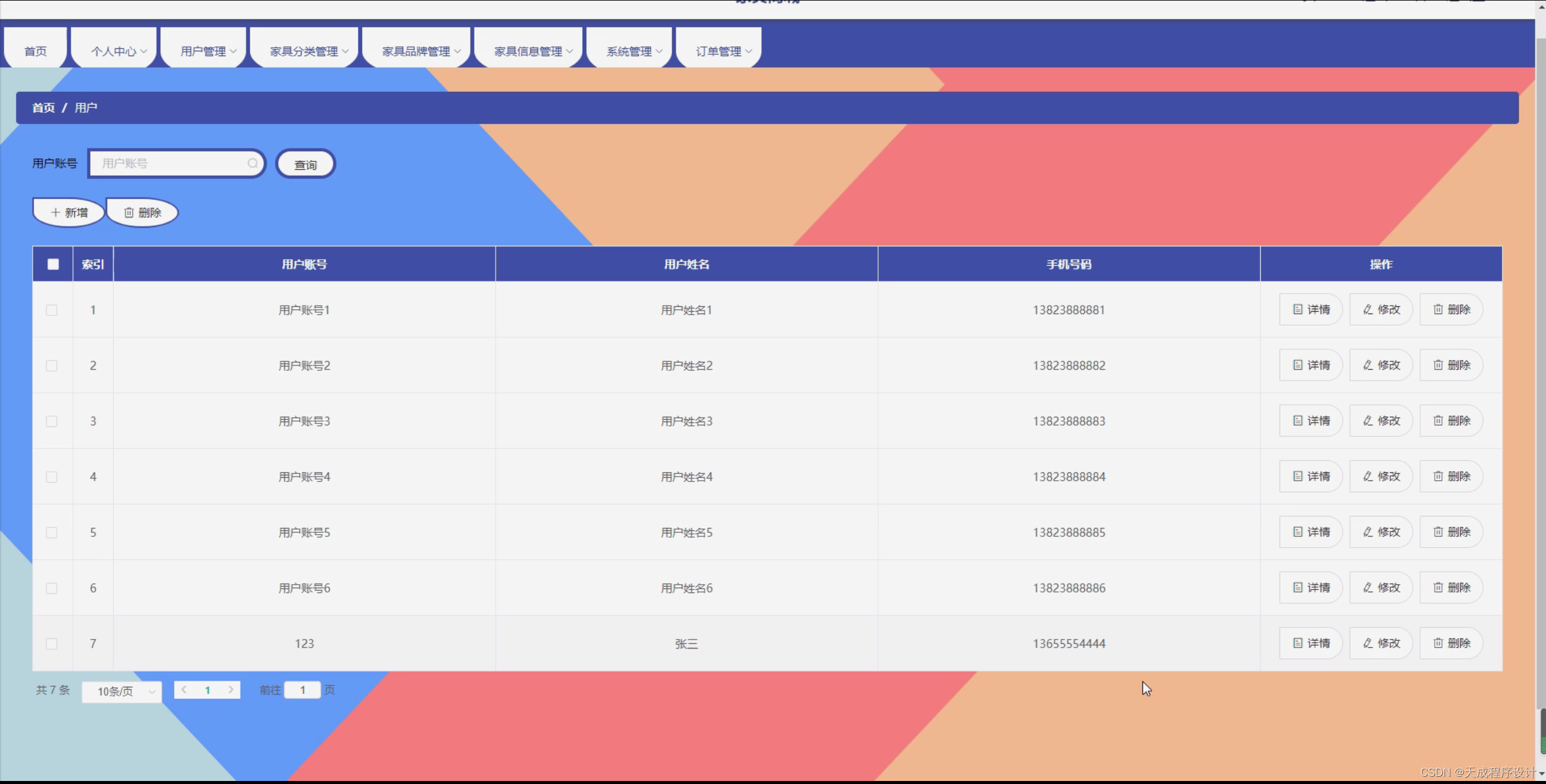Click the 详情 document icon for 用户账号1
Image resolution: width=1546 pixels, height=784 pixels.
[1298, 309]
